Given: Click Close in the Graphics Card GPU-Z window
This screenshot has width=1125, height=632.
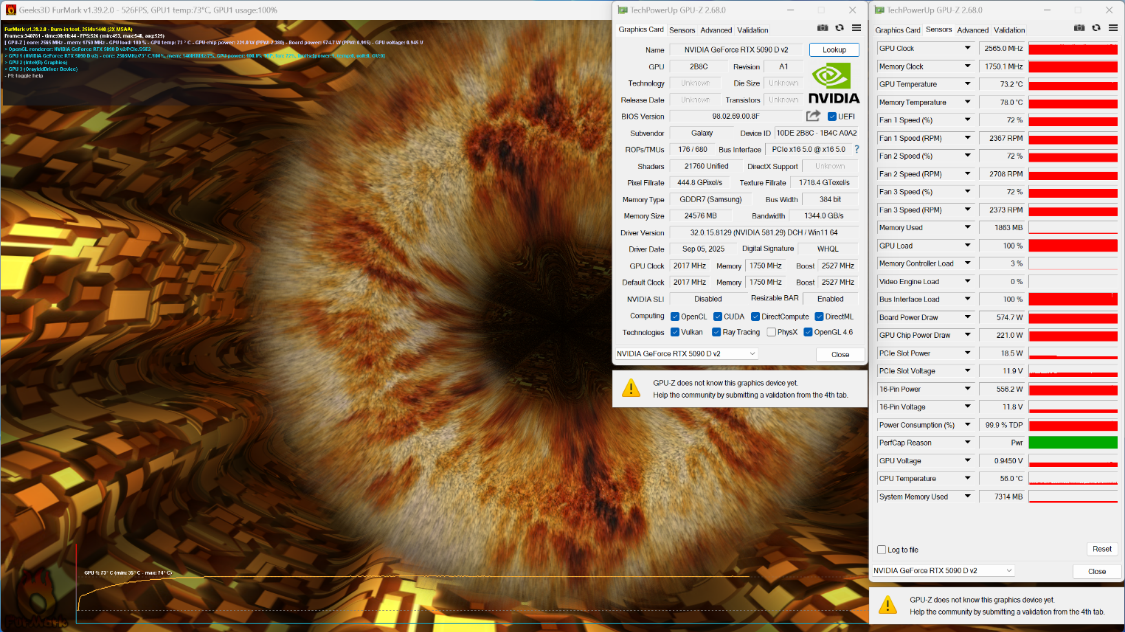Looking at the screenshot, I should coord(840,354).
